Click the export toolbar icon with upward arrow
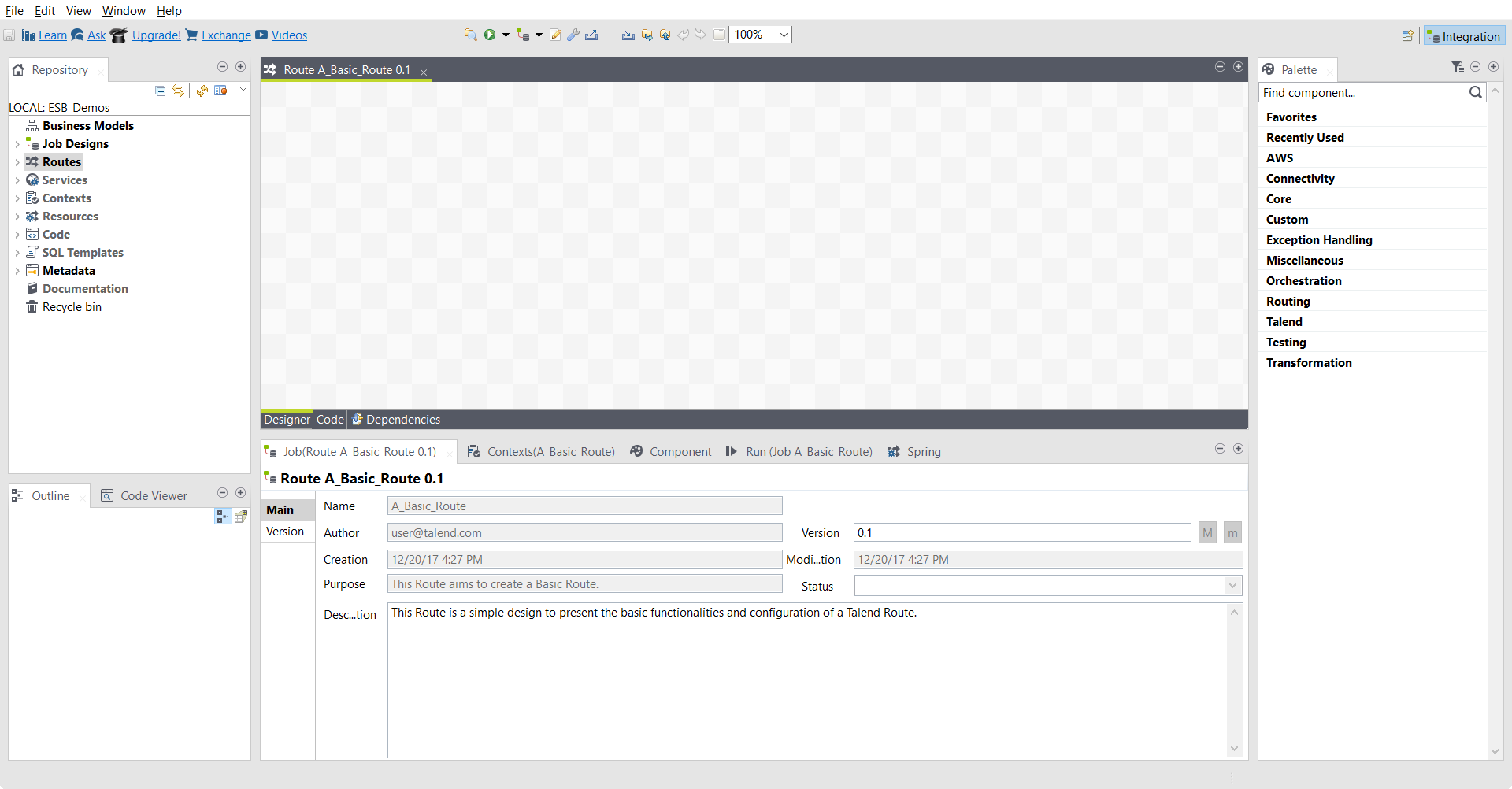This screenshot has height=789, width=1512. coord(591,35)
